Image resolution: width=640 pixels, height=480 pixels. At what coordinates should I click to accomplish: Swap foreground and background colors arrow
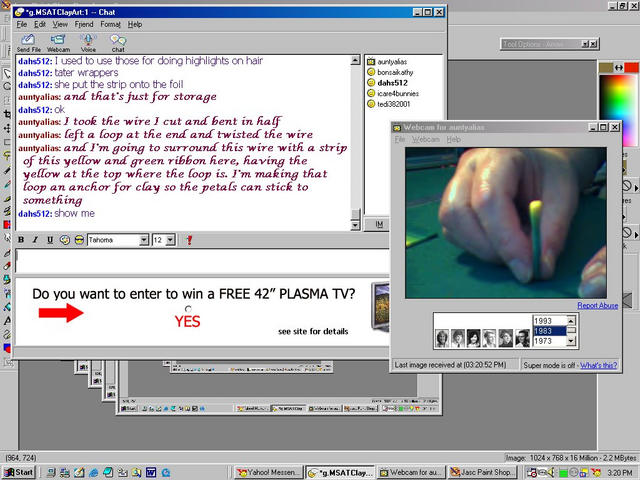[619, 68]
